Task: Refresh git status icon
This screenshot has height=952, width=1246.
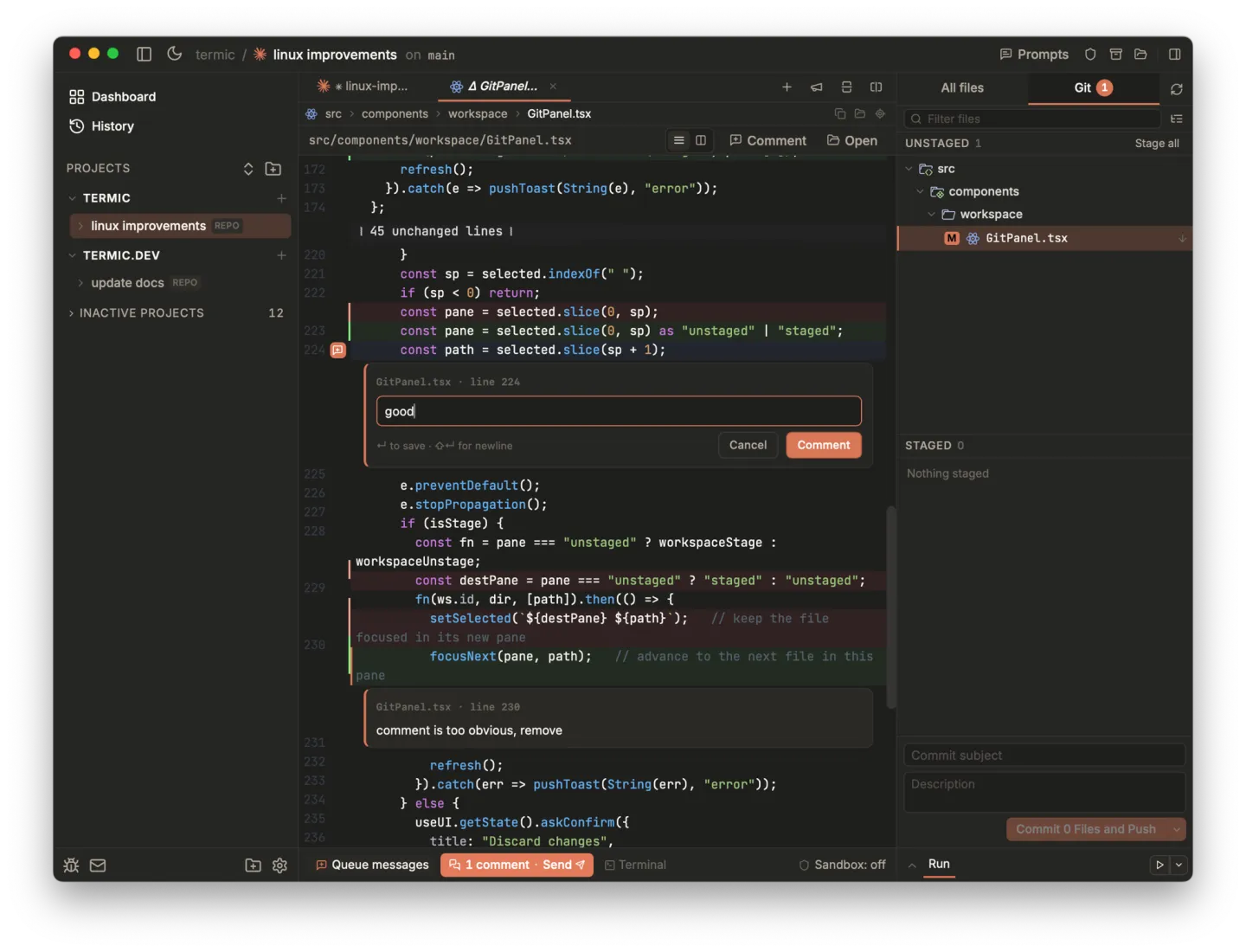Action: [x=1176, y=89]
